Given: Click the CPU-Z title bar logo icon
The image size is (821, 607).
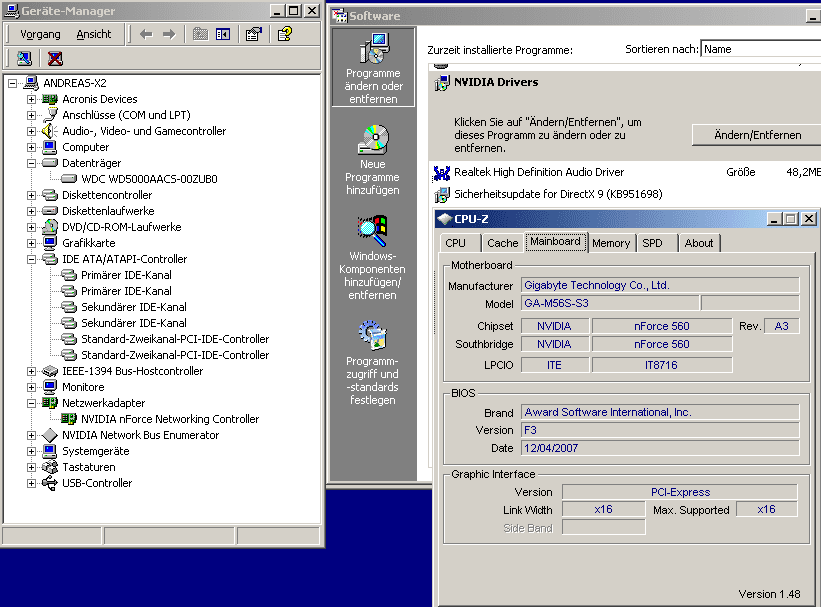Looking at the screenshot, I should (x=445, y=219).
